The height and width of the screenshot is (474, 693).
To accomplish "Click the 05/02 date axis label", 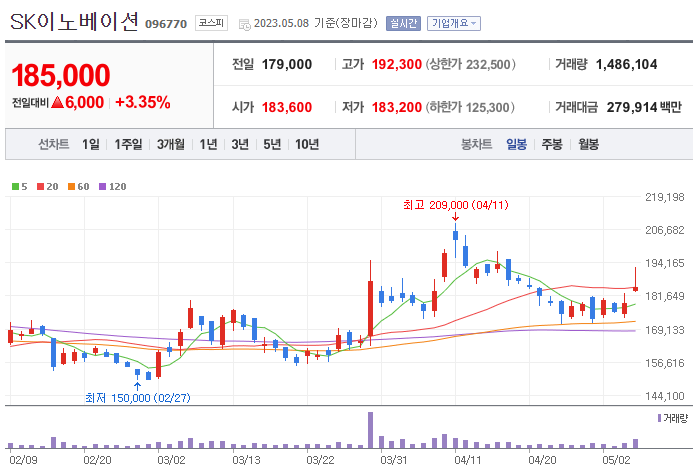I will click(x=616, y=460).
